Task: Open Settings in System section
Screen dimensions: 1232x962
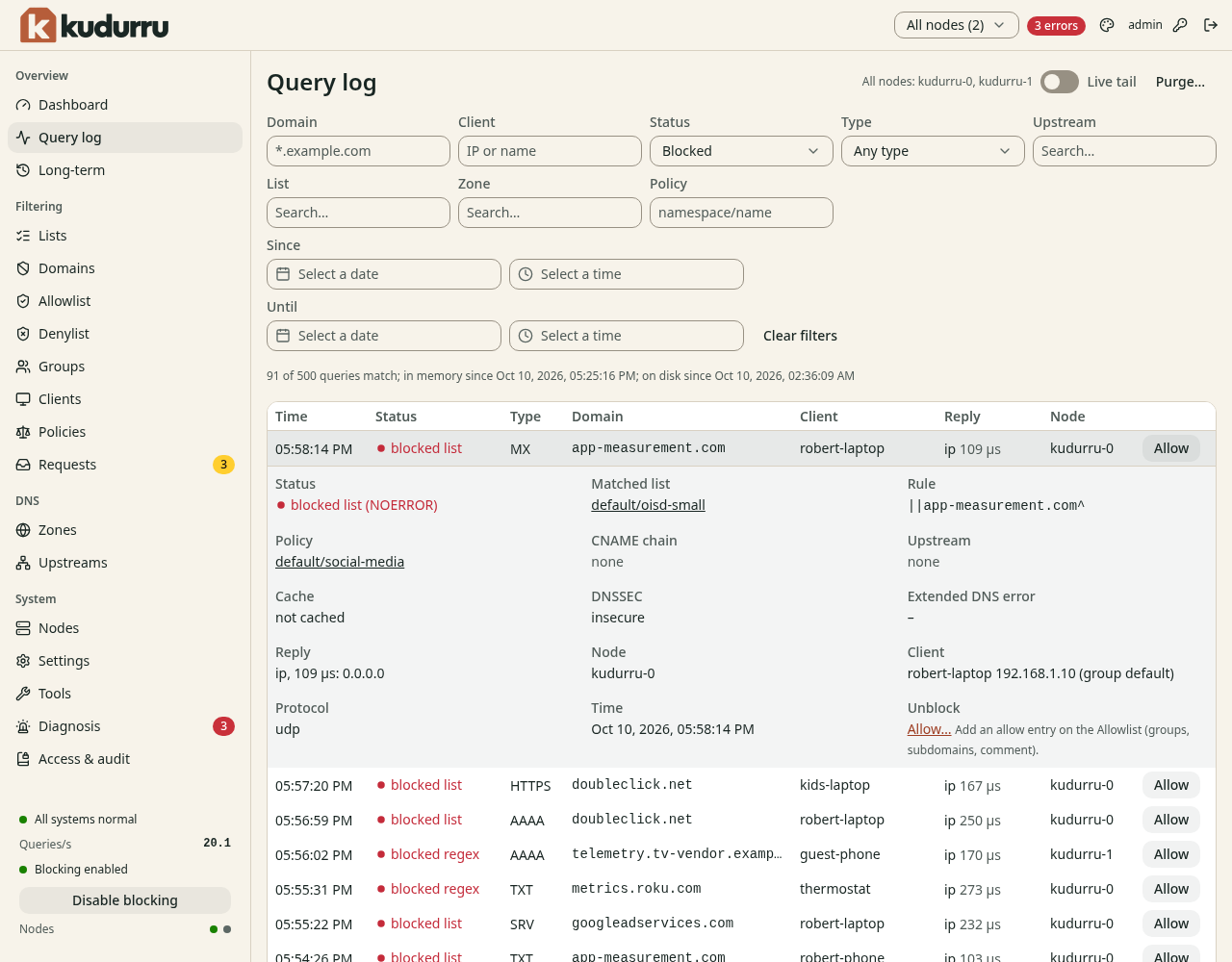Action: (x=125, y=661)
